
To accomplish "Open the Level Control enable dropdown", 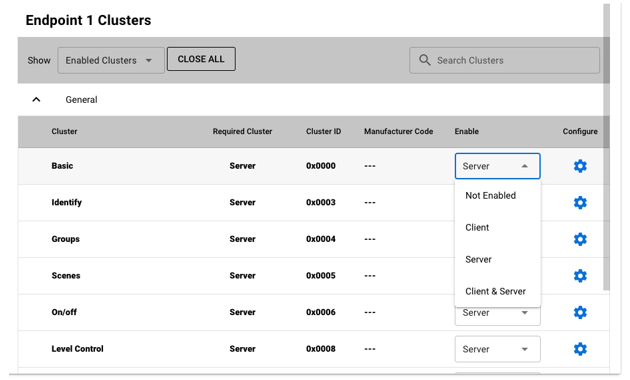I will pos(497,349).
